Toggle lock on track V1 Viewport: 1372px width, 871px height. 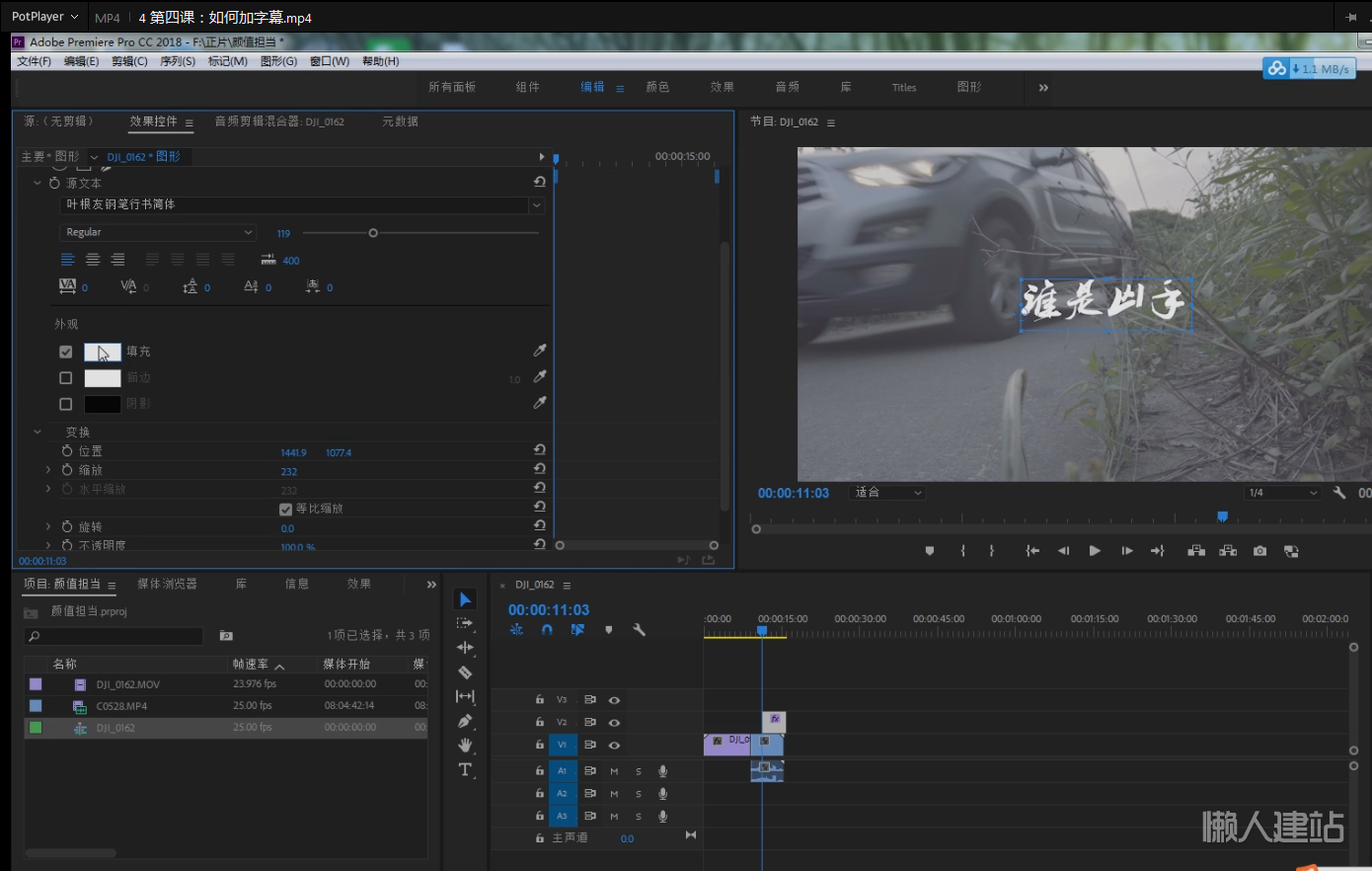(539, 745)
